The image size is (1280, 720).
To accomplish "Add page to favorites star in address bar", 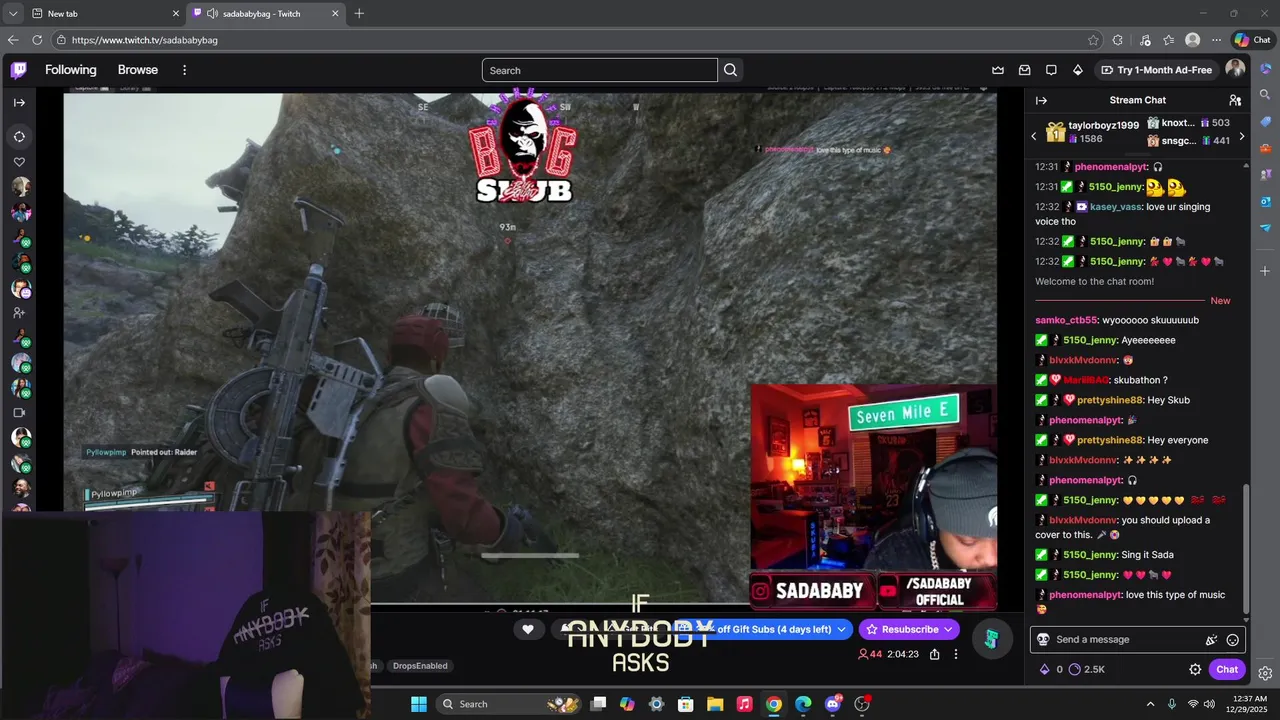I will (x=1093, y=40).
